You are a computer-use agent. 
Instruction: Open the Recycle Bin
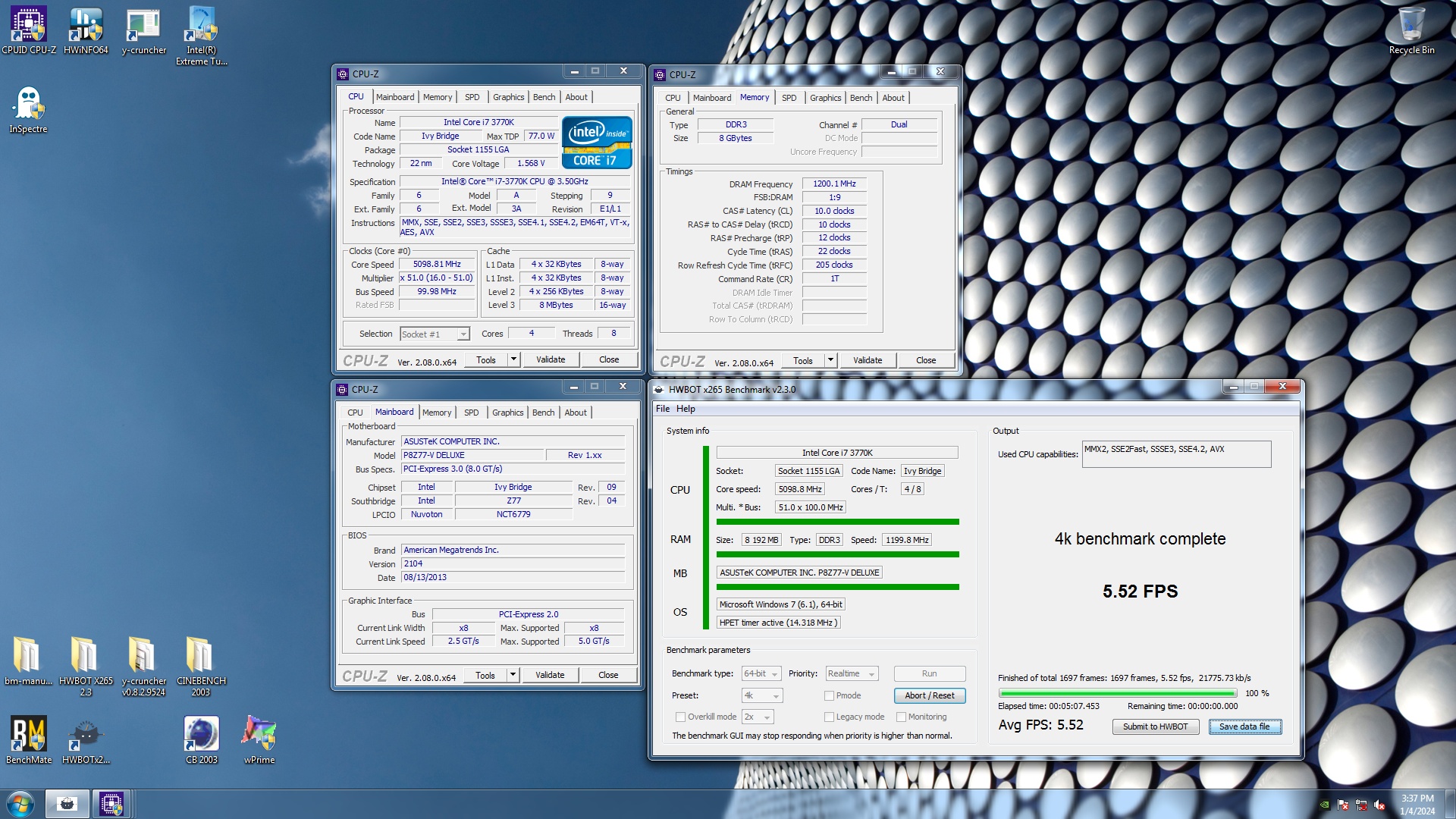[1411, 30]
